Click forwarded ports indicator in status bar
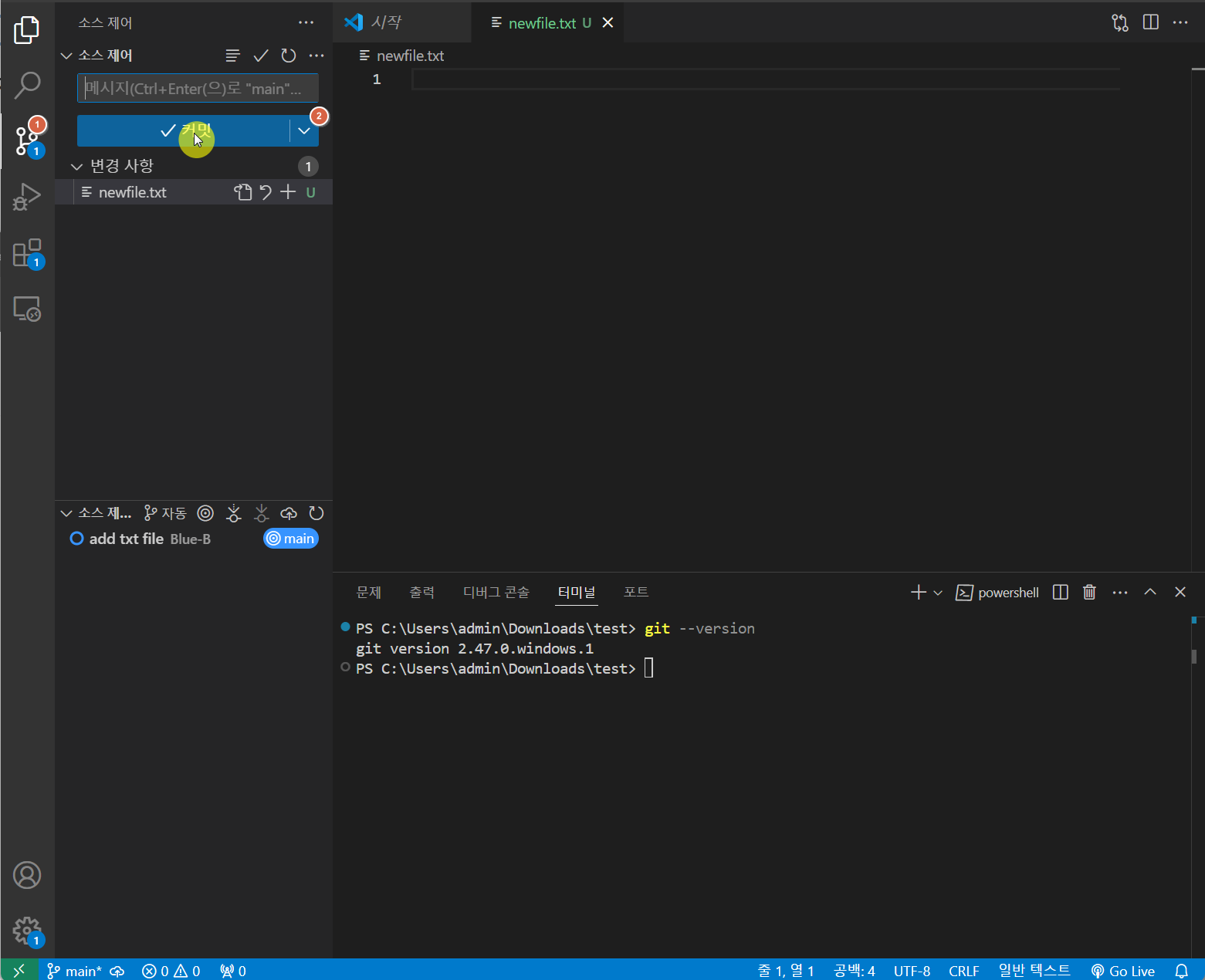1205x980 pixels. tap(233, 971)
